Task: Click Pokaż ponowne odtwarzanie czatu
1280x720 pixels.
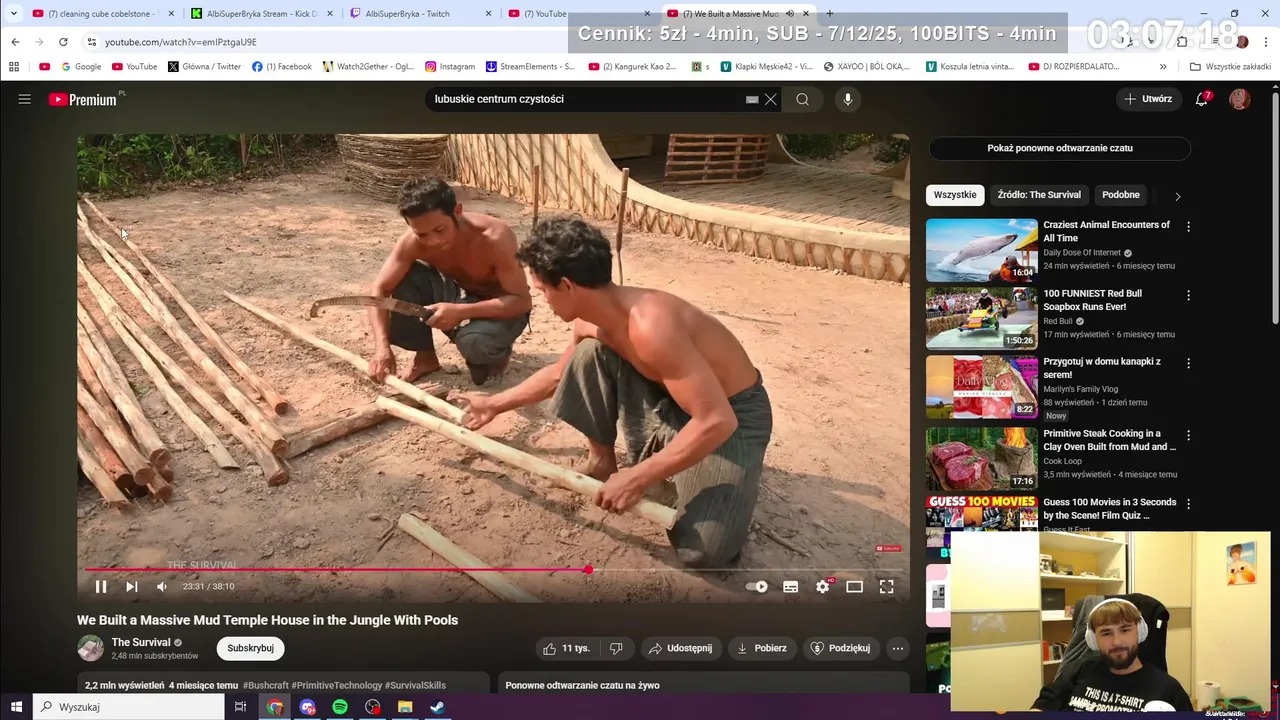Action: point(1060,148)
